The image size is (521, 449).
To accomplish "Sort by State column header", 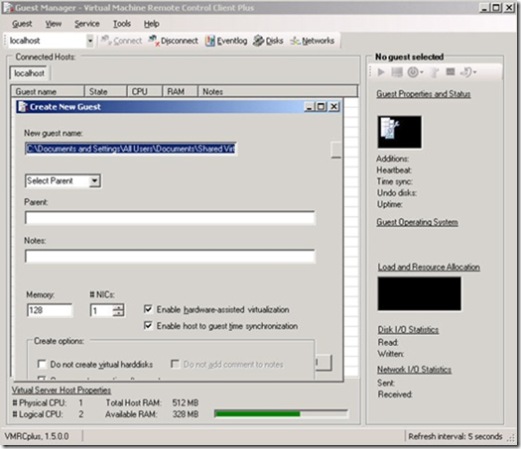I will [106, 91].
